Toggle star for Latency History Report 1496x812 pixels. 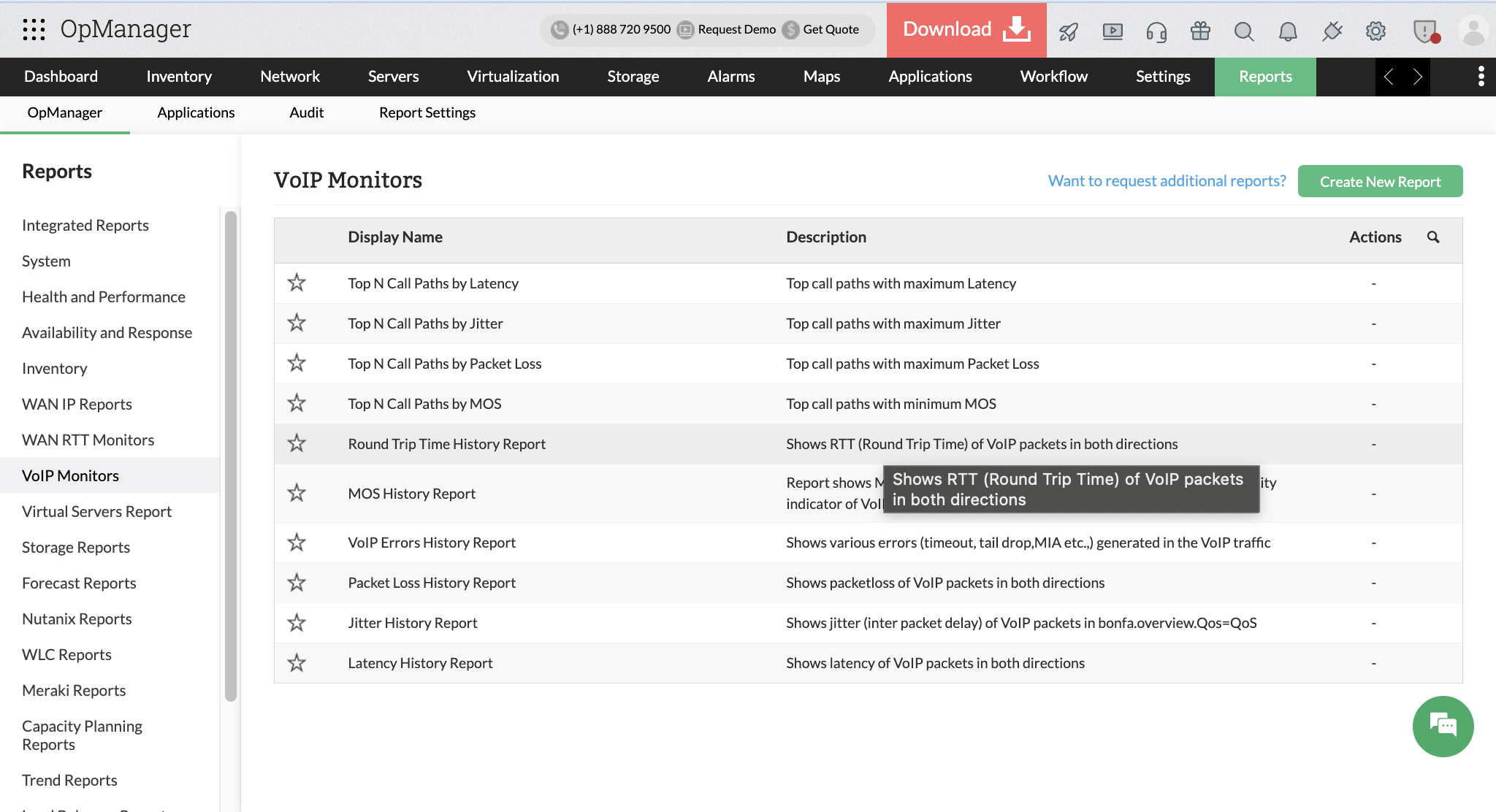pyautogui.click(x=297, y=663)
